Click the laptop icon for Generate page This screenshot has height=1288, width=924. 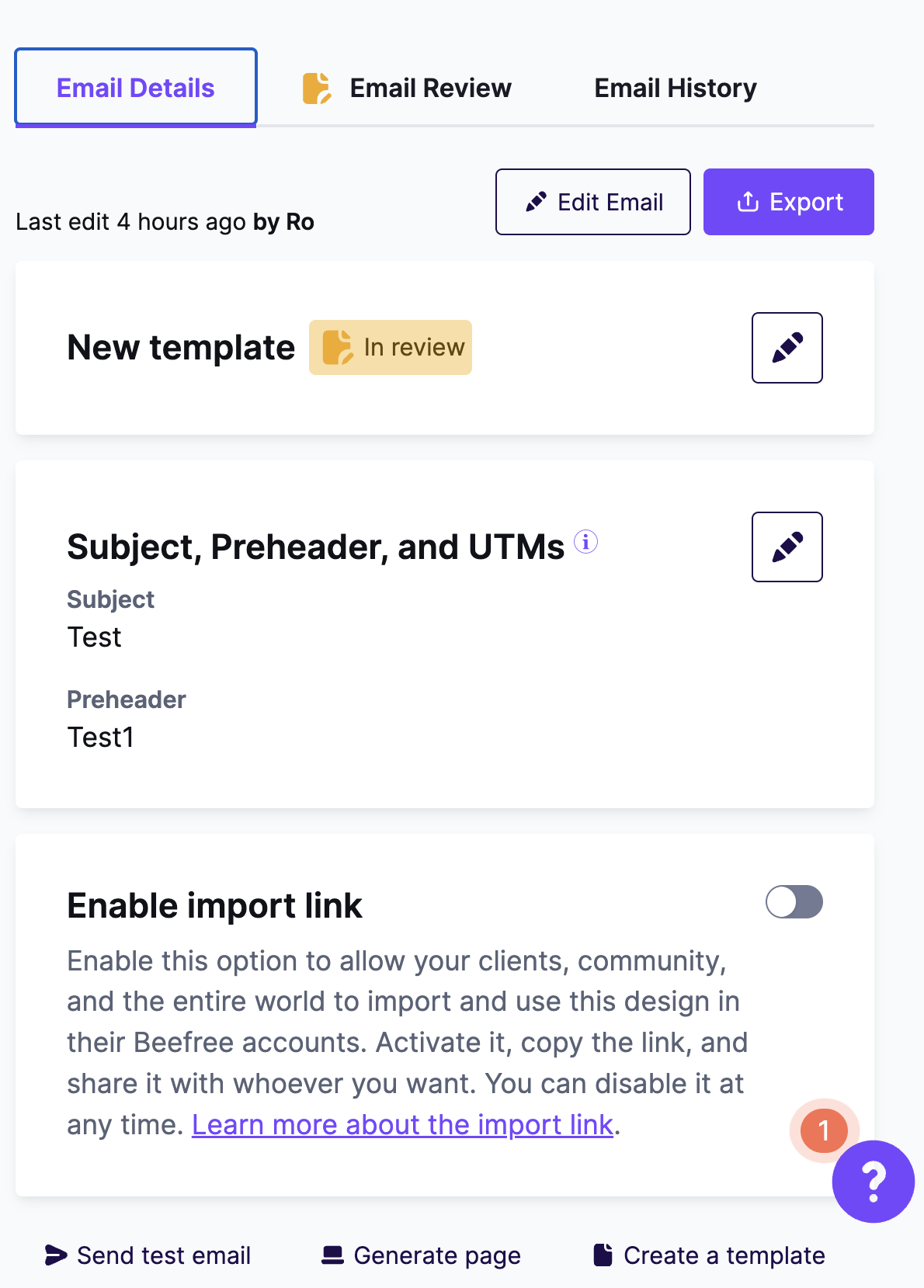click(333, 1255)
